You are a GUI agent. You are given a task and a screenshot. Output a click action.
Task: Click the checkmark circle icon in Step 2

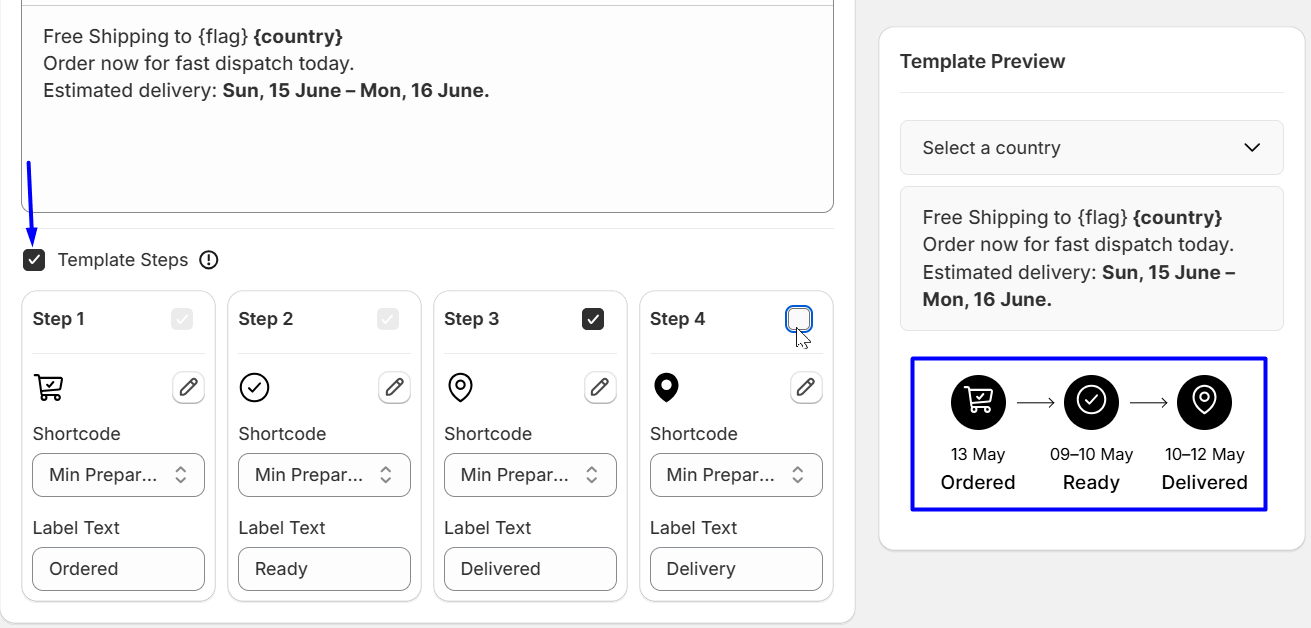tap(254, 387)
